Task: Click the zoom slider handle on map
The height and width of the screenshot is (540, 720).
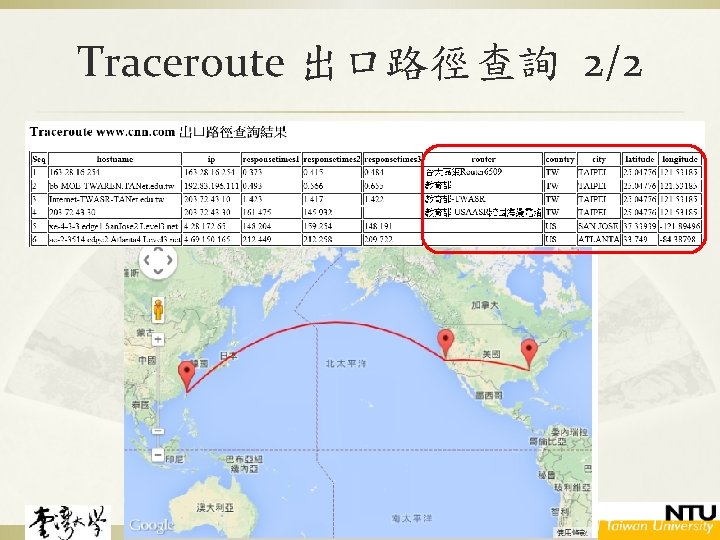Action: coord(158,431)
